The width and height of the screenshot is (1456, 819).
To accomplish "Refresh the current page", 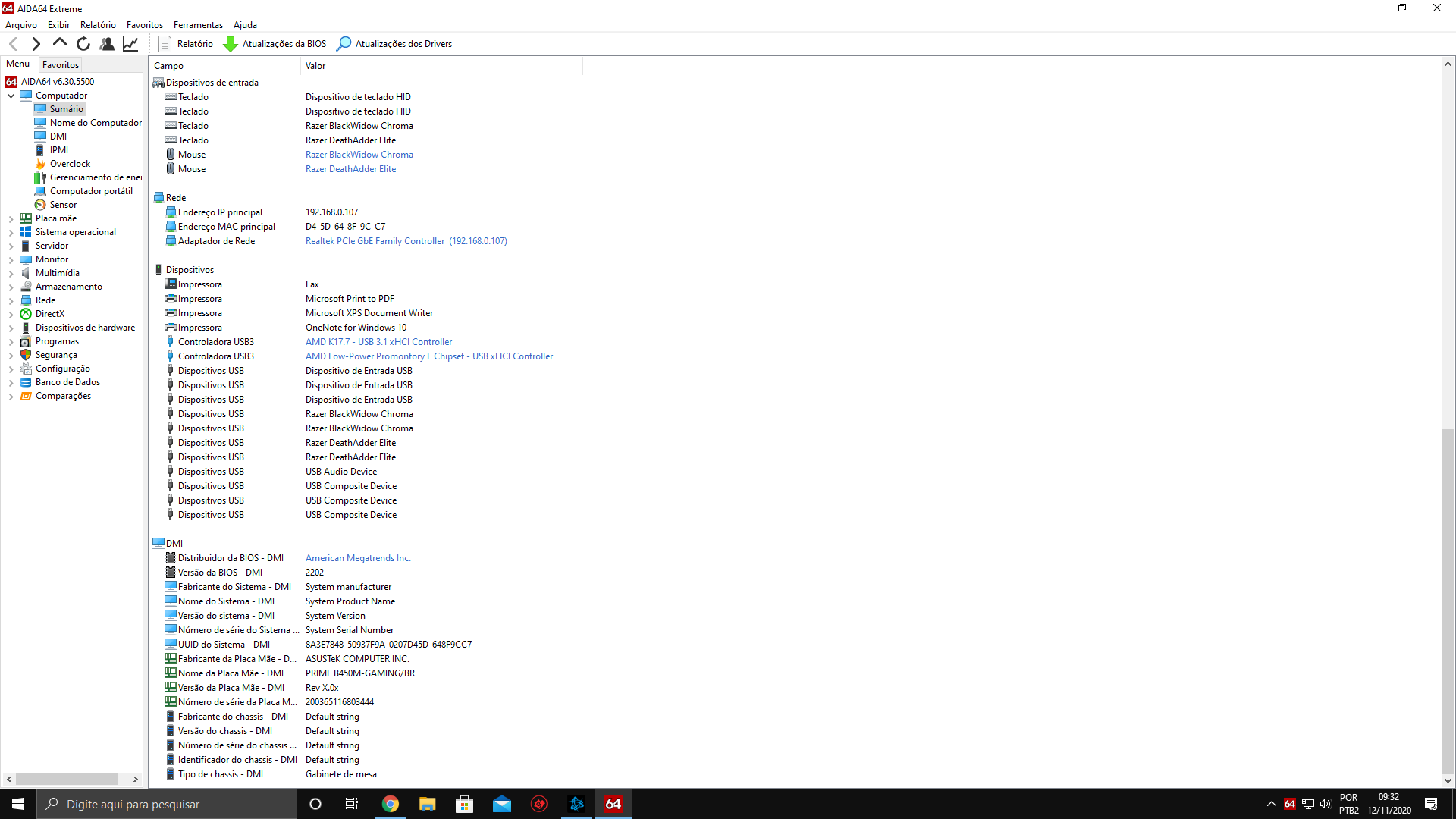I will click(83, 44).
